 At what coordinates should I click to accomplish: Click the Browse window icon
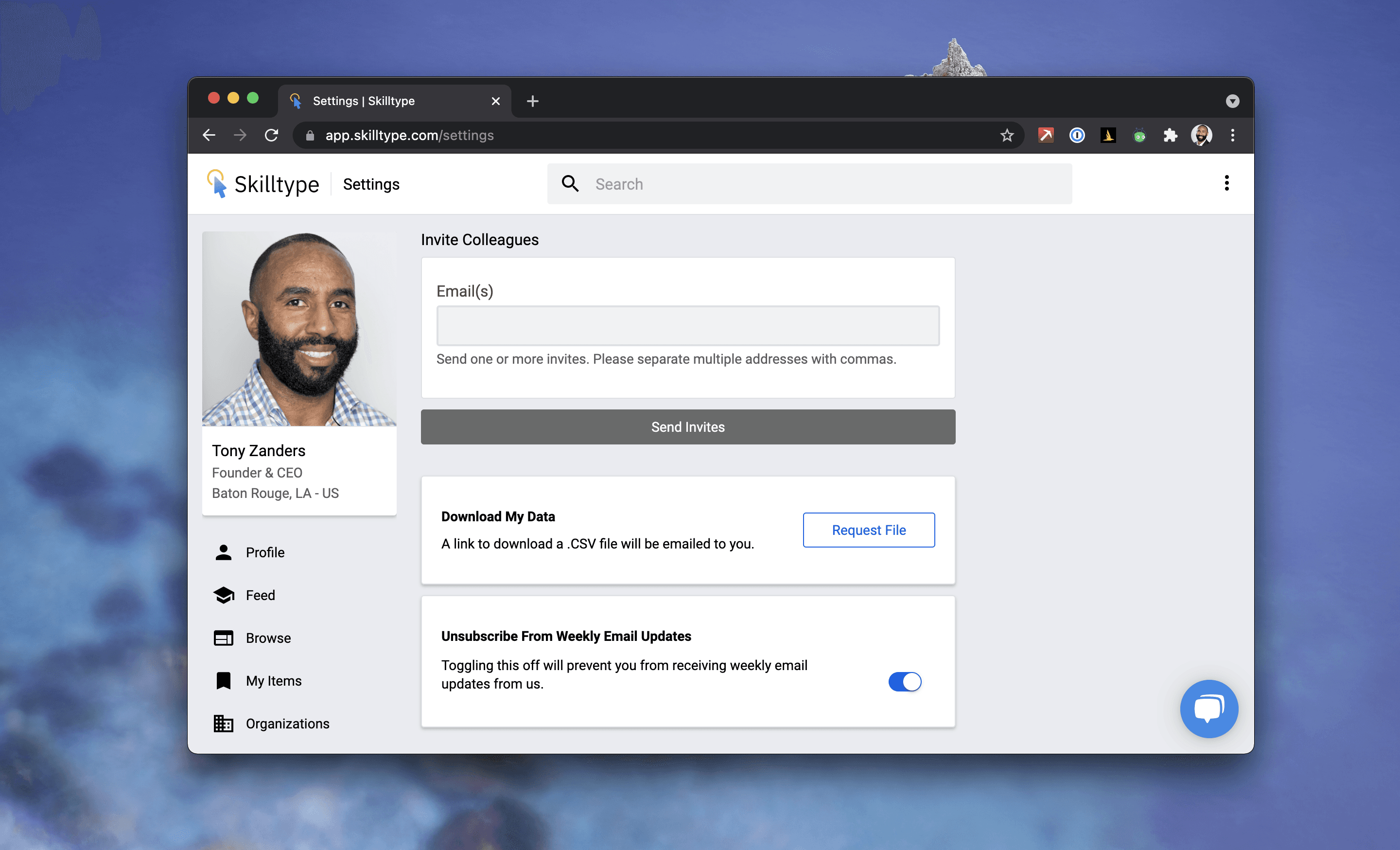pos(223,637)
